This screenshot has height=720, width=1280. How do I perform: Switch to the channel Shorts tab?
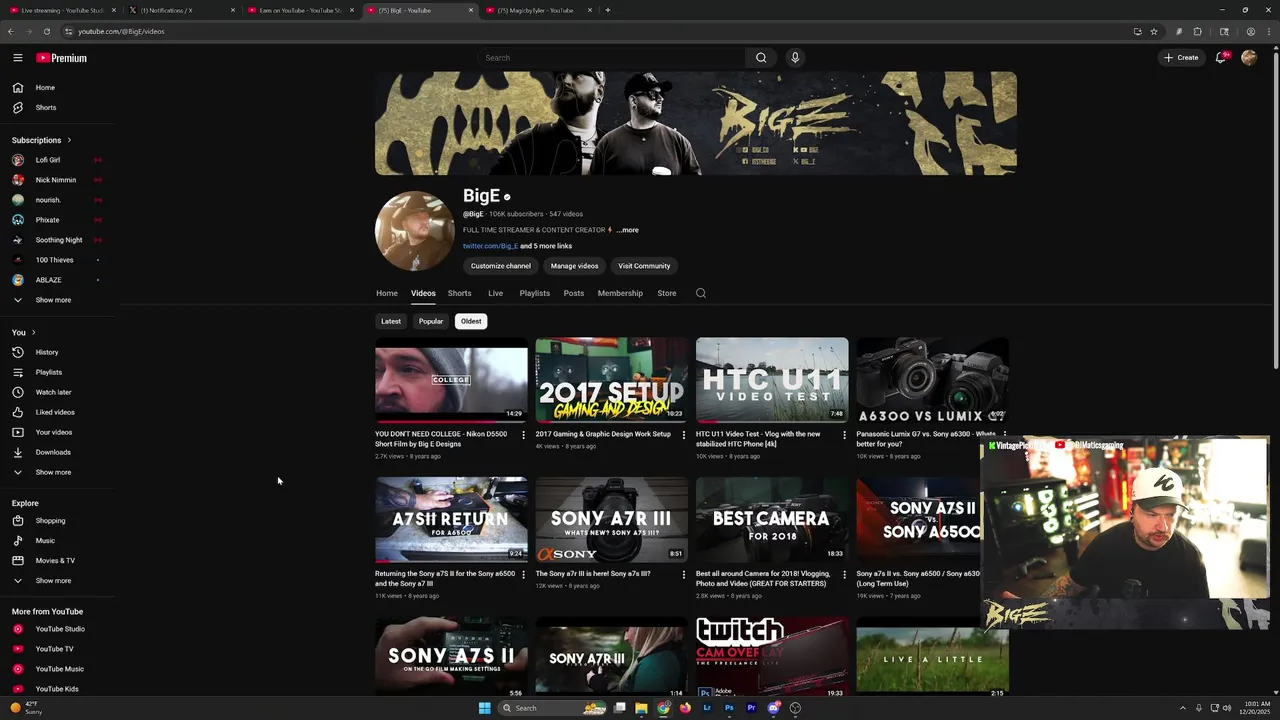click(x=459, y=293)
